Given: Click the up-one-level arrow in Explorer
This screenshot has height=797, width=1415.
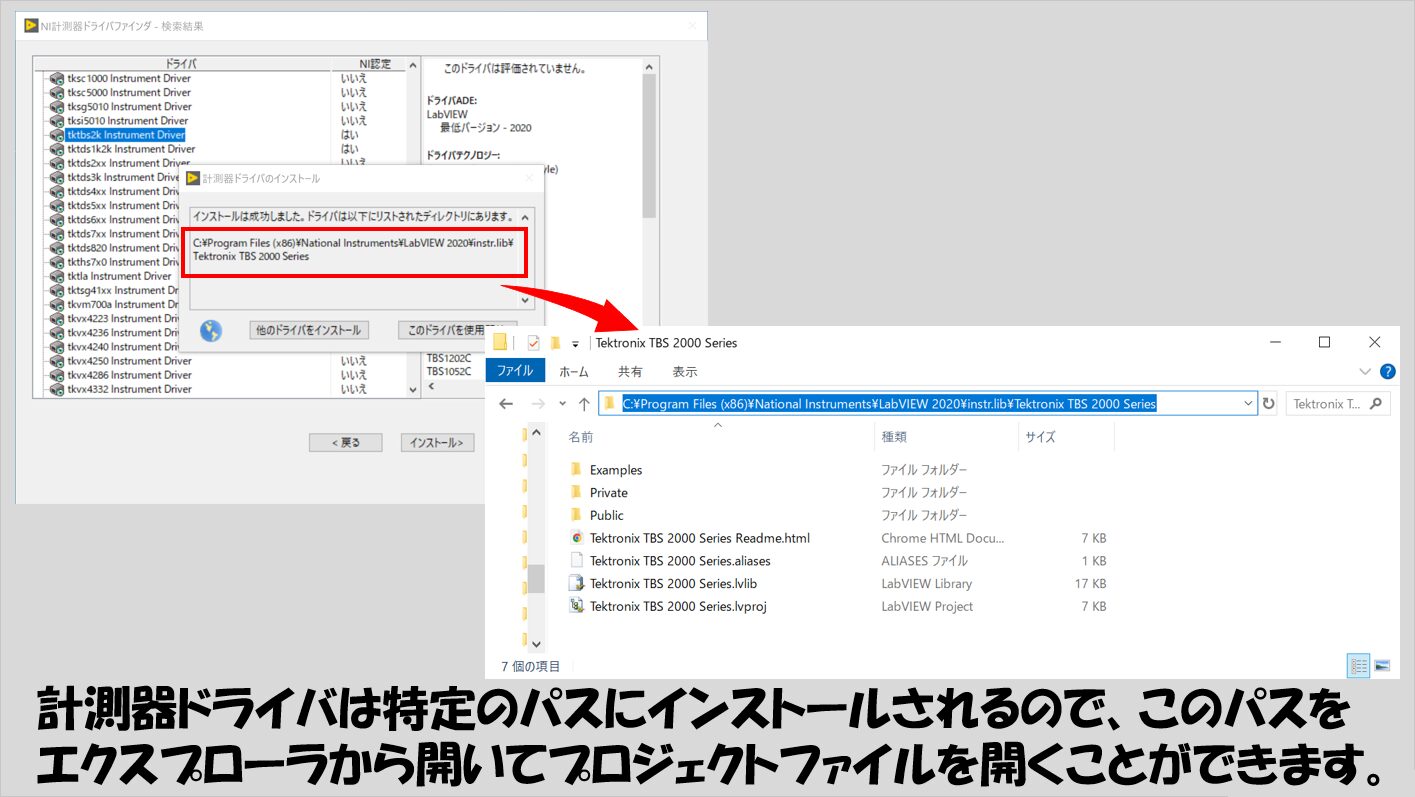Looking at the screenshot, I should pos(584,404).
